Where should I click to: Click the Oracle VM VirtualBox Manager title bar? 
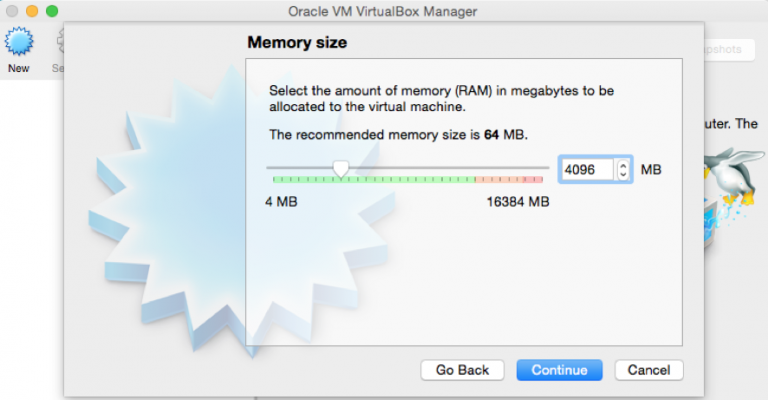coord(382,11)
